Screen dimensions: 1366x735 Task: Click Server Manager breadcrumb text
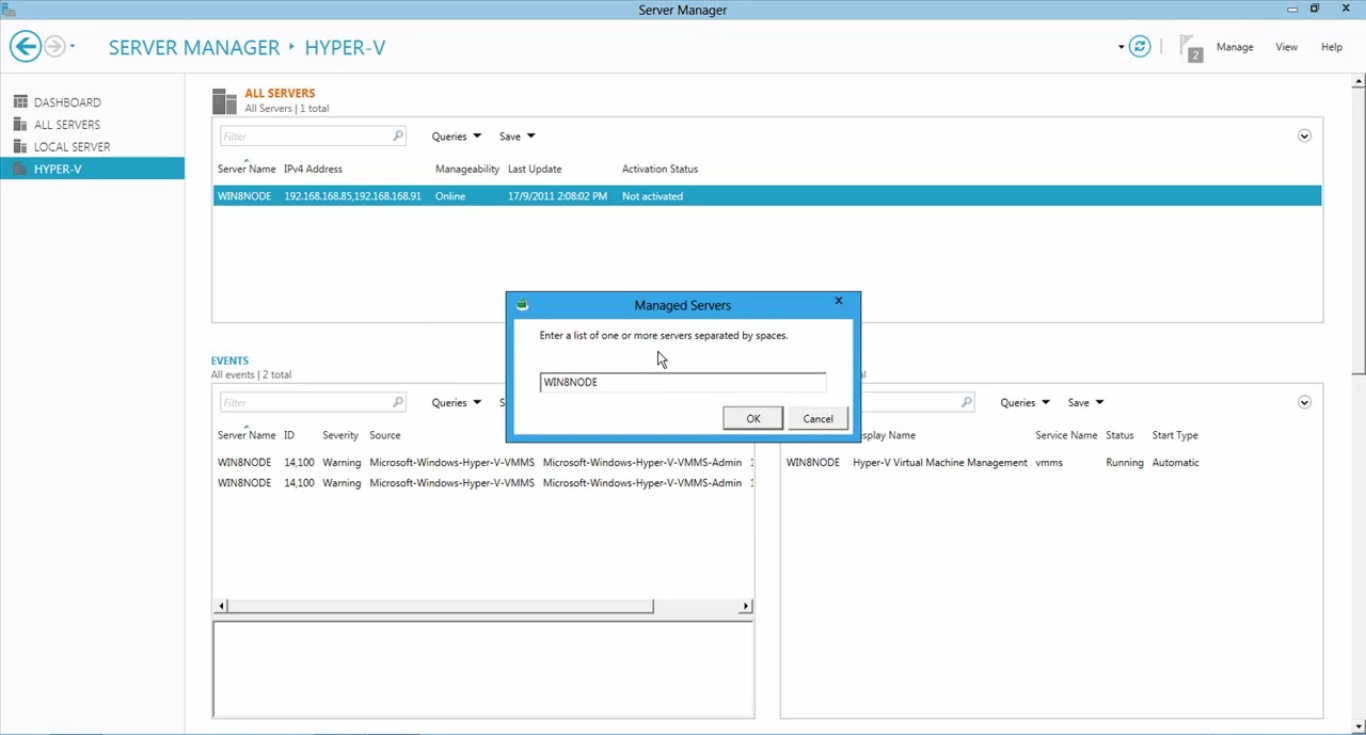(194, 48)
